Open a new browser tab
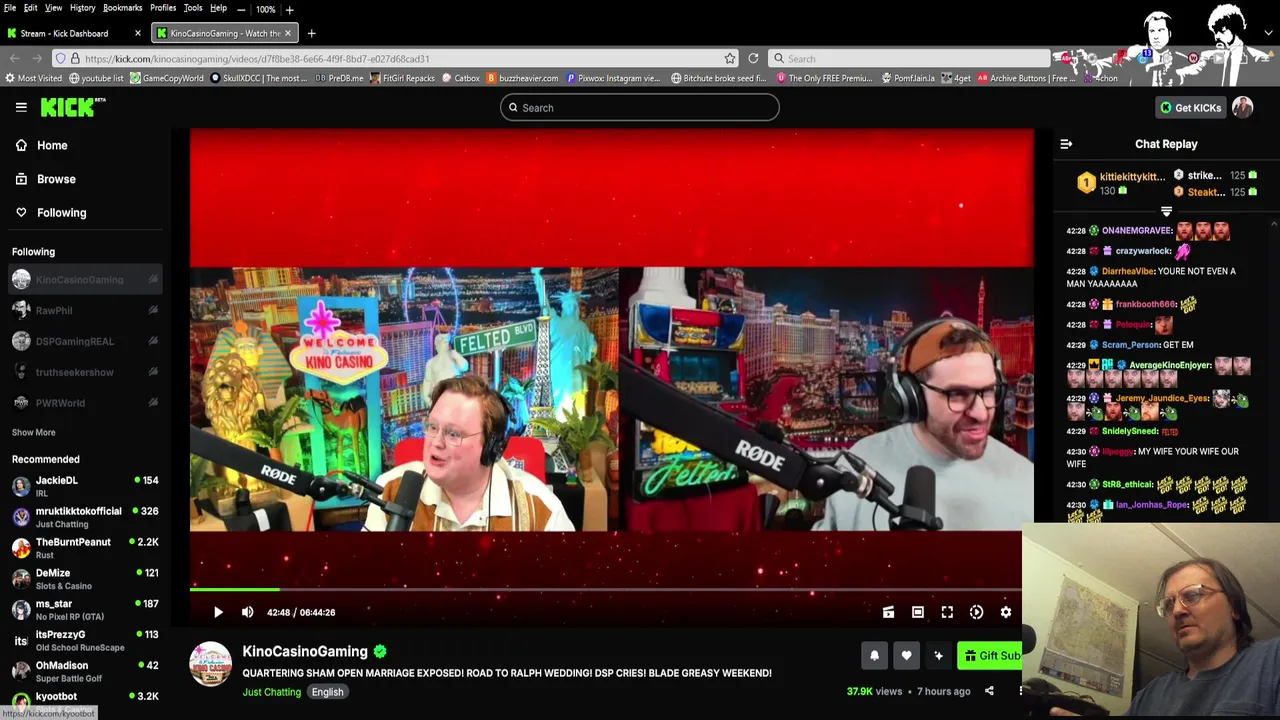Viewport: 1280px width, 720px height. click(311, 33)
